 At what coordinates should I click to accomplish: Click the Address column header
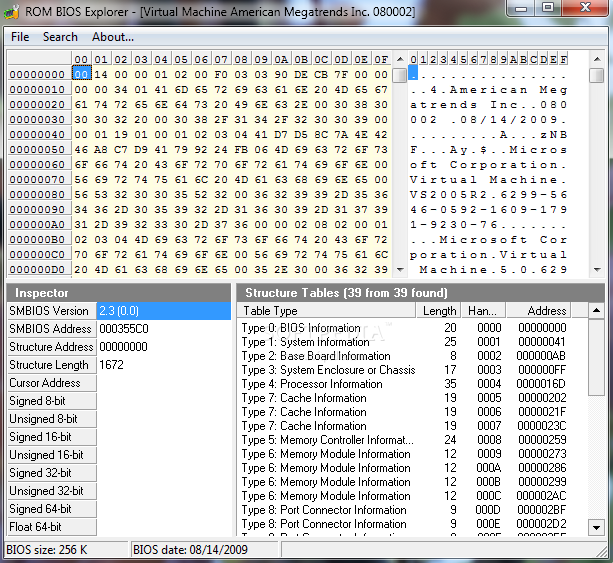[x=539, y=311]
